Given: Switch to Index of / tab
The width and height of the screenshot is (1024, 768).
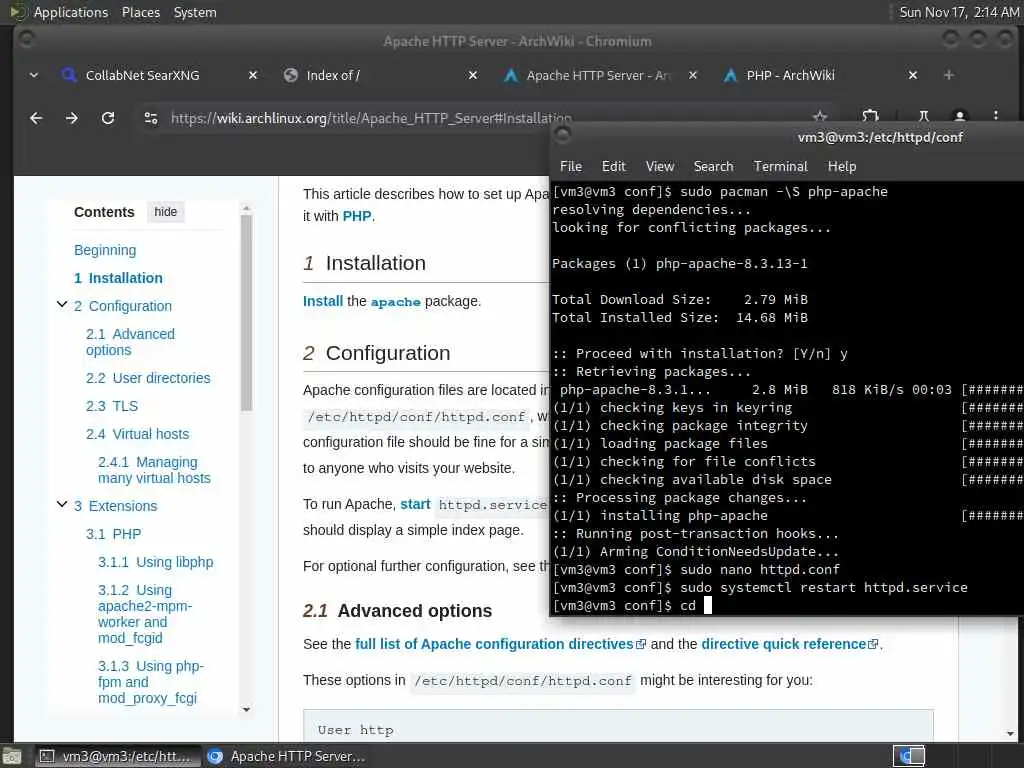Looking at the screenshot, I should click(x=333, y=75).
